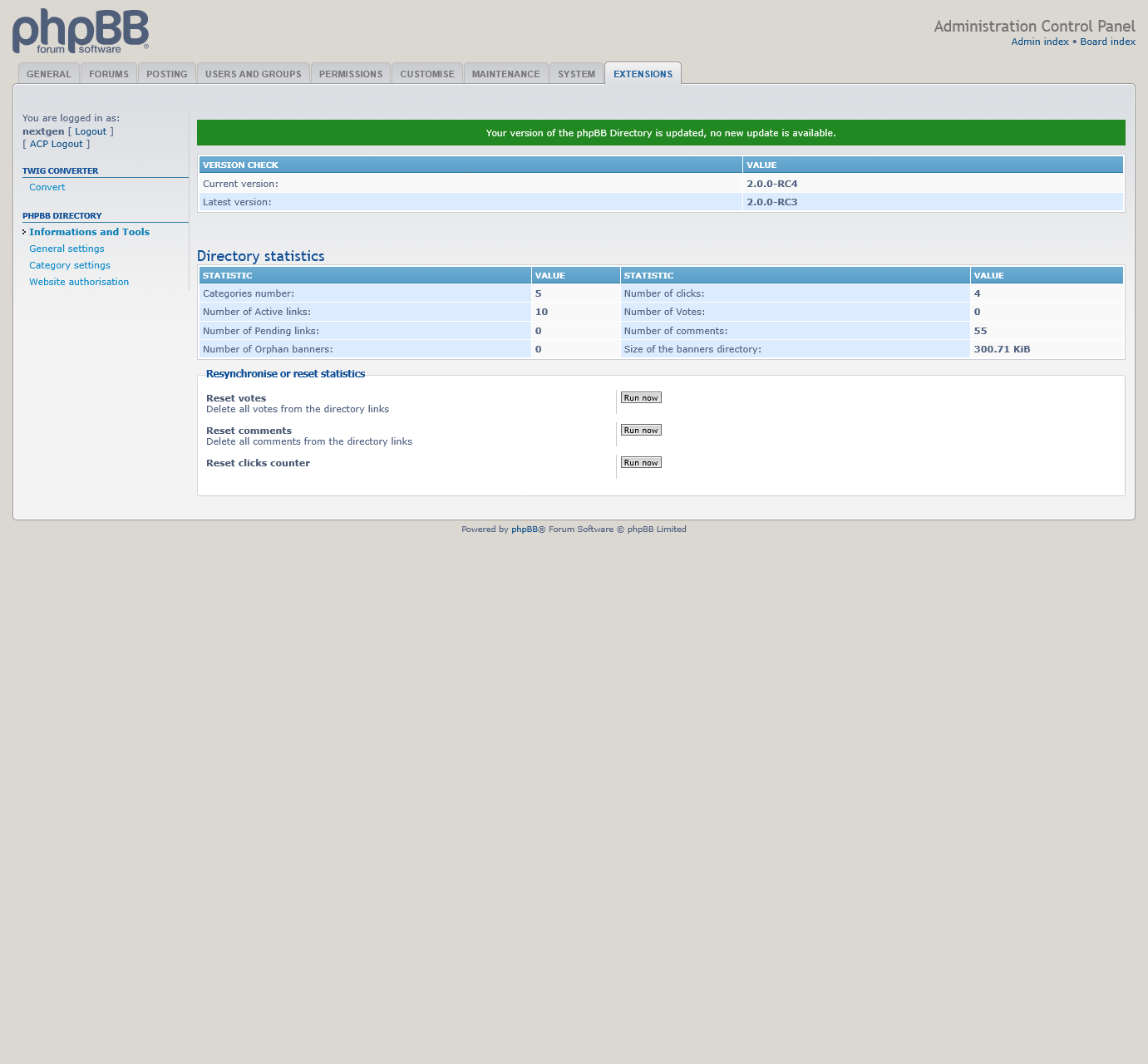The height and width of the screenshot is (1064, 1148).
Task: Click the Logout link
Action: (x=90, y=131)
